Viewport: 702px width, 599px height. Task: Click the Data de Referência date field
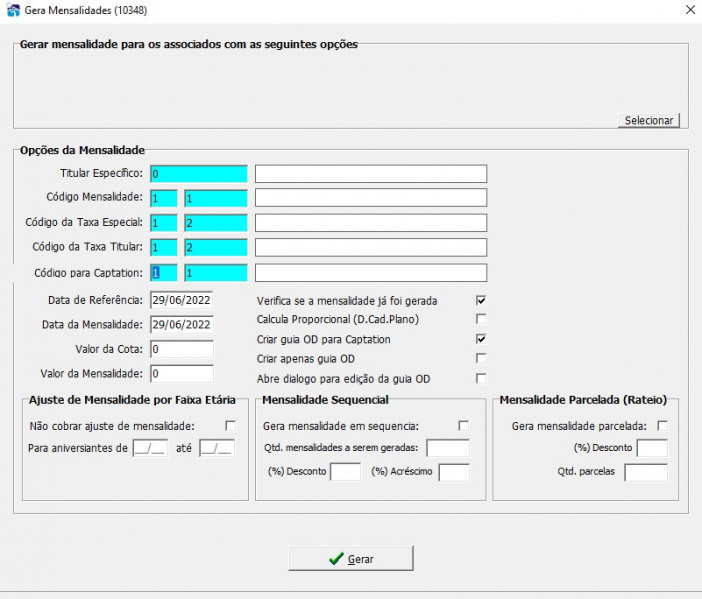[x=182, y=300]
